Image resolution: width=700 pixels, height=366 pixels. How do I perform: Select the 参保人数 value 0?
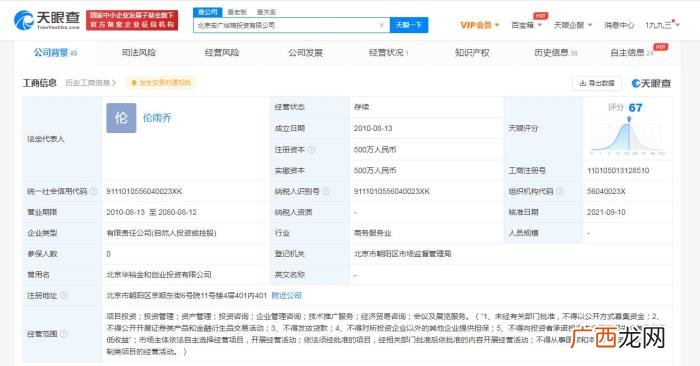click(108, 254)
